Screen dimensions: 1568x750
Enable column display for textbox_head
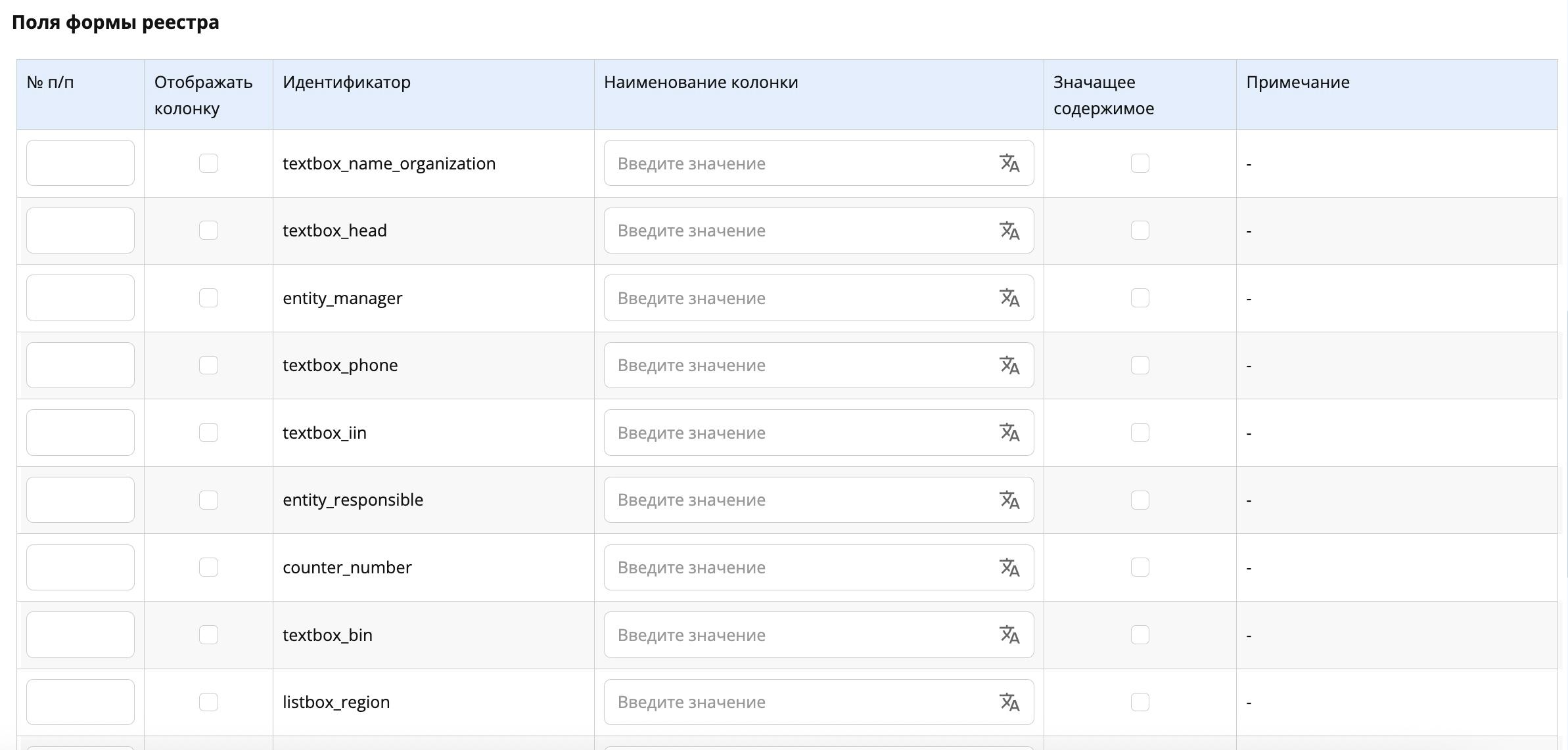[208, 231]
